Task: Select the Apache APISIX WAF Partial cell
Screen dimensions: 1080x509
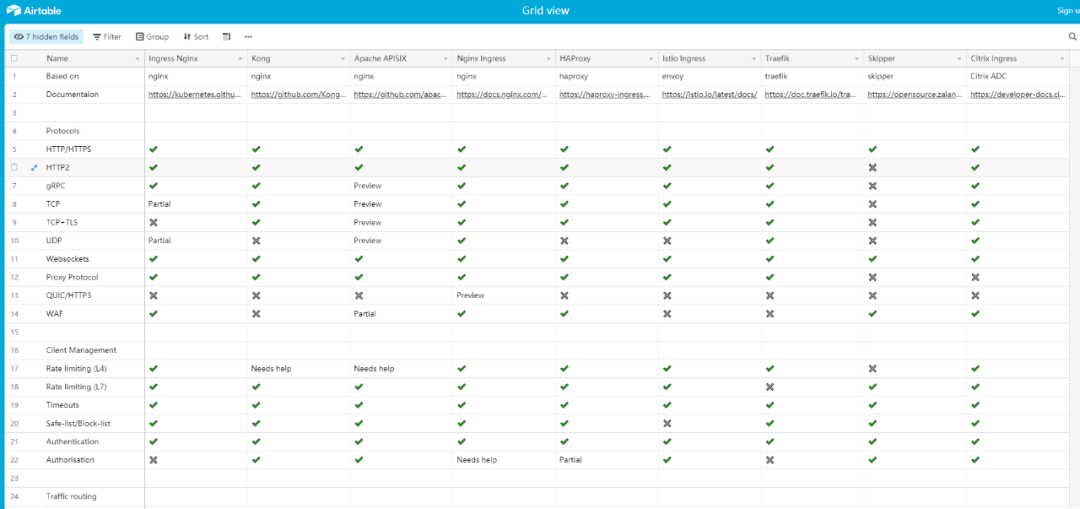Action: point(402,313)
